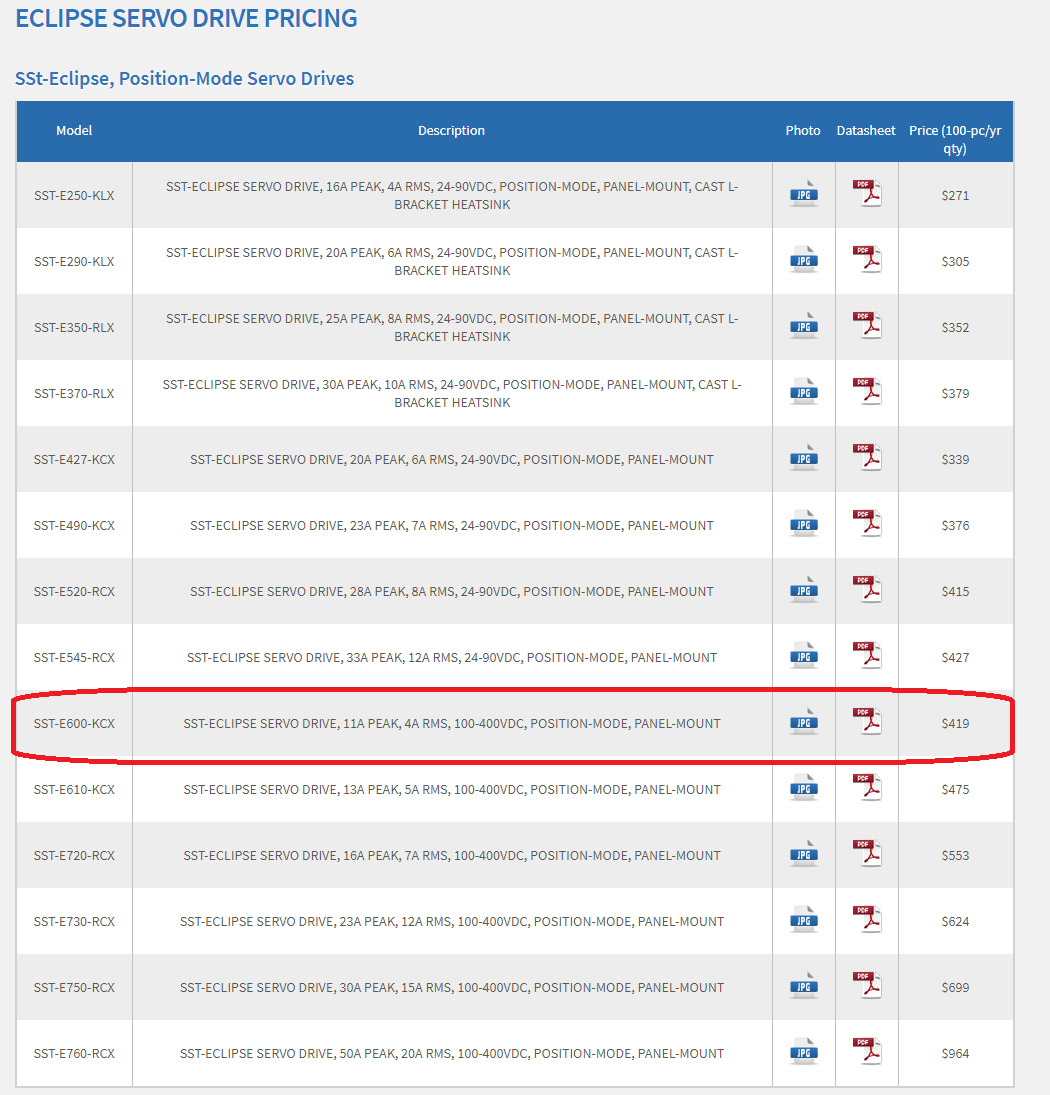Image resolution: width=1050 pixels, height=1095 pixels.
Task: View JPG photo of SST-E730-RCX
Action: [x=804, y=919]
